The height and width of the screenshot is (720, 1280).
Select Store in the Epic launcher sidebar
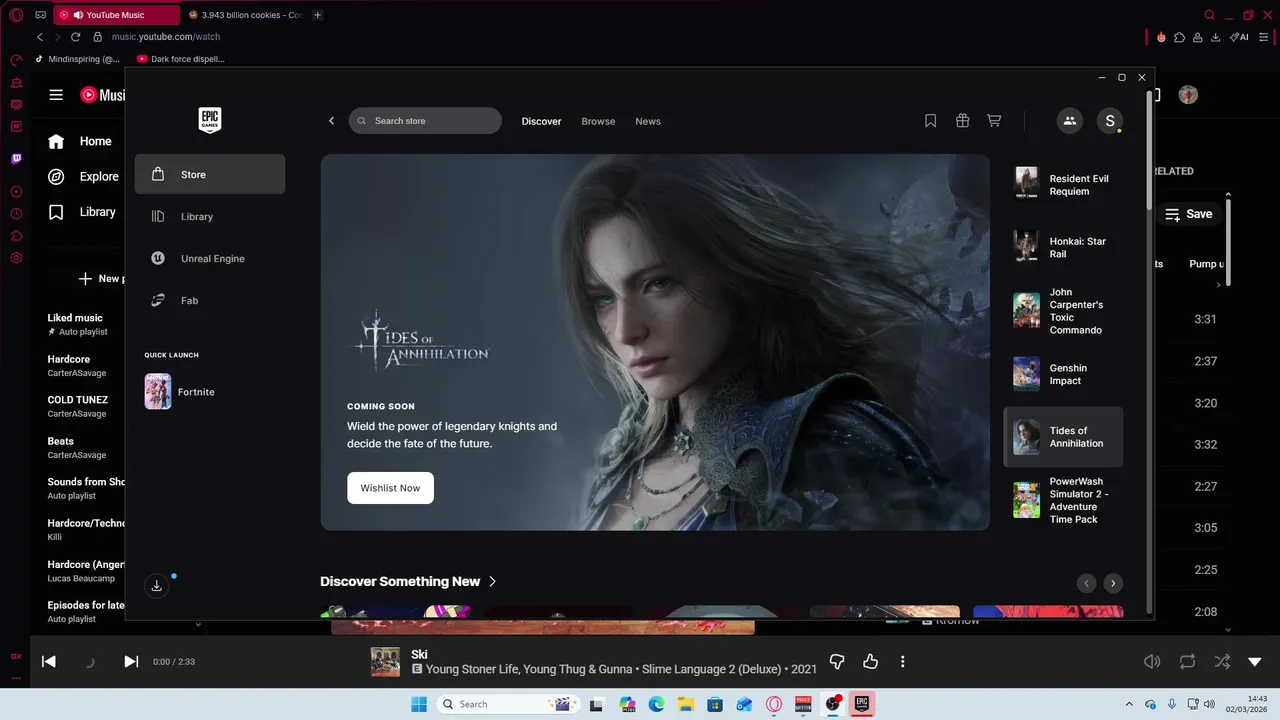[x=210, y=174]
